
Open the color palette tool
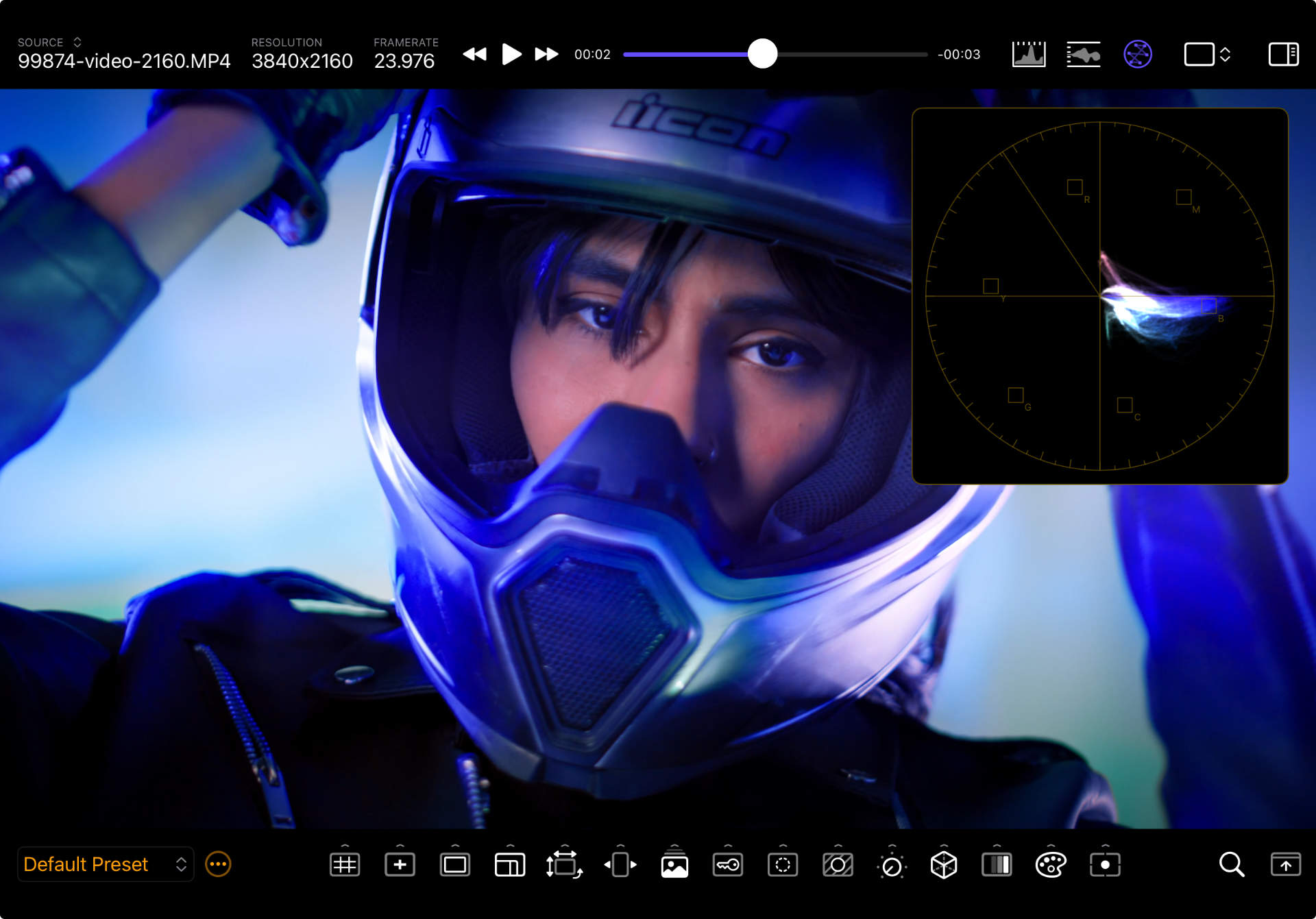[1050, 865]
